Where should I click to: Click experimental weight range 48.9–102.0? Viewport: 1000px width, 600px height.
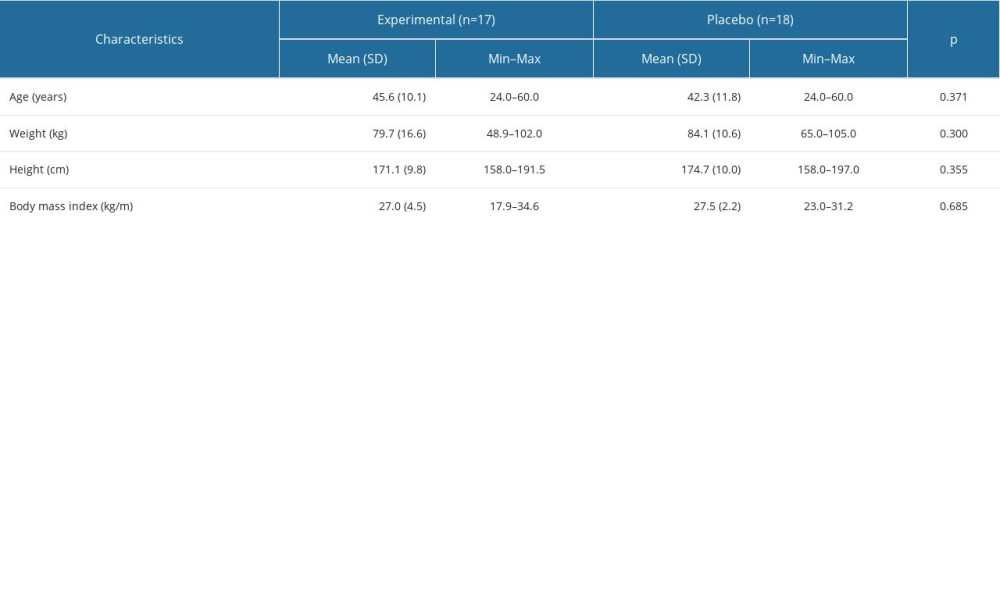click(x=514, y=134)
